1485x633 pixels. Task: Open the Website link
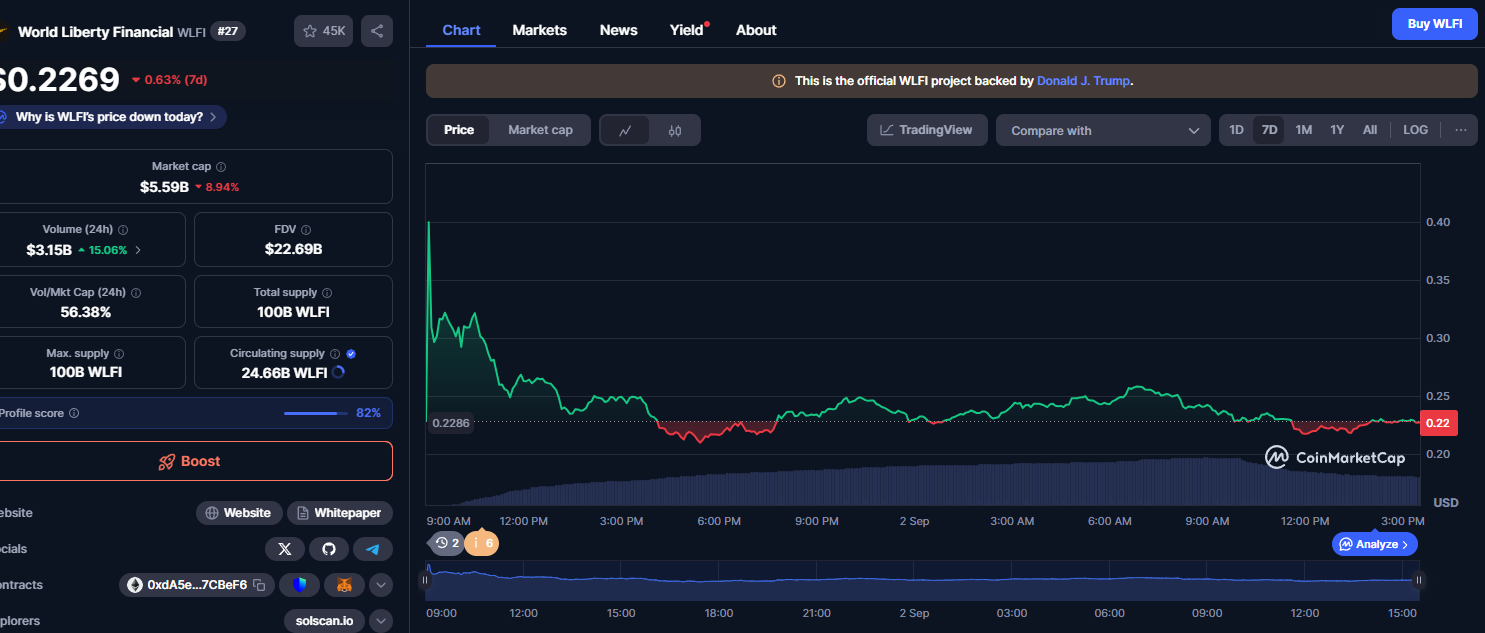[239, 513]
